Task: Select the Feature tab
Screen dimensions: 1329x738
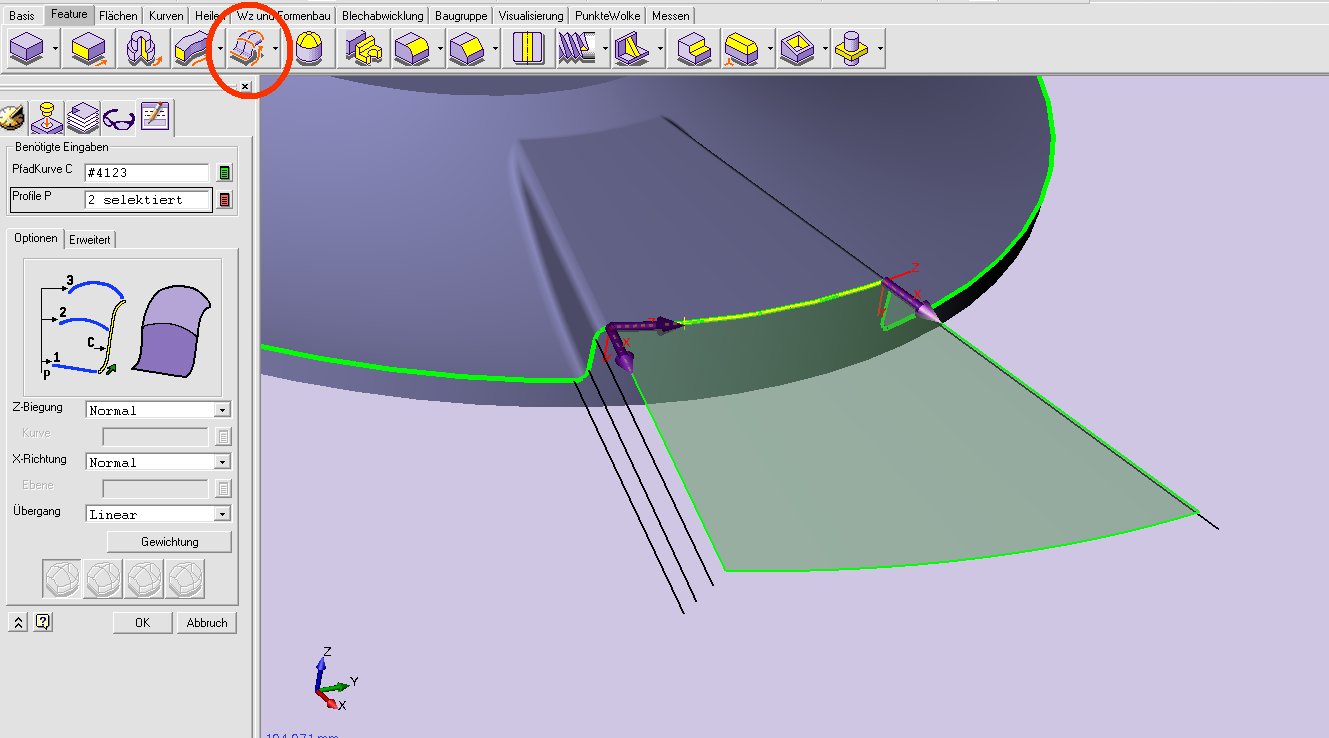Action: 69,15
